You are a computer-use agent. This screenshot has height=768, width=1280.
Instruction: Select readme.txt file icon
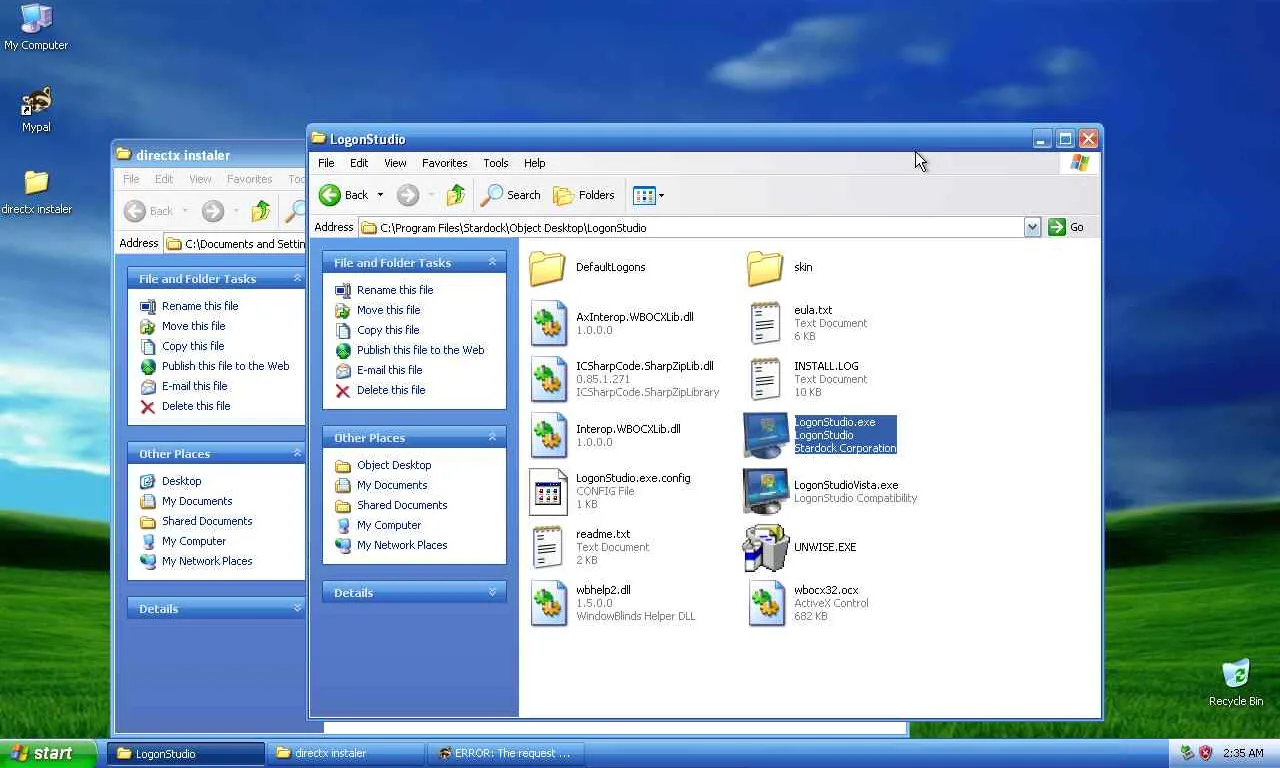pyautogui.click(x=548, y=547)
